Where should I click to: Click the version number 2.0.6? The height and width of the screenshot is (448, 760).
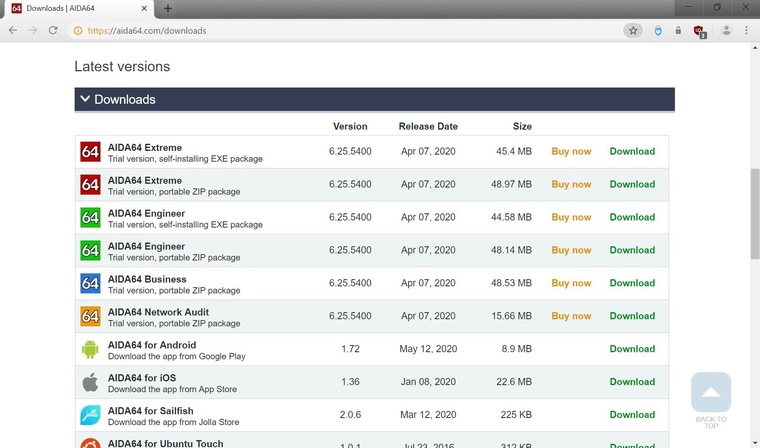(350, 415)
